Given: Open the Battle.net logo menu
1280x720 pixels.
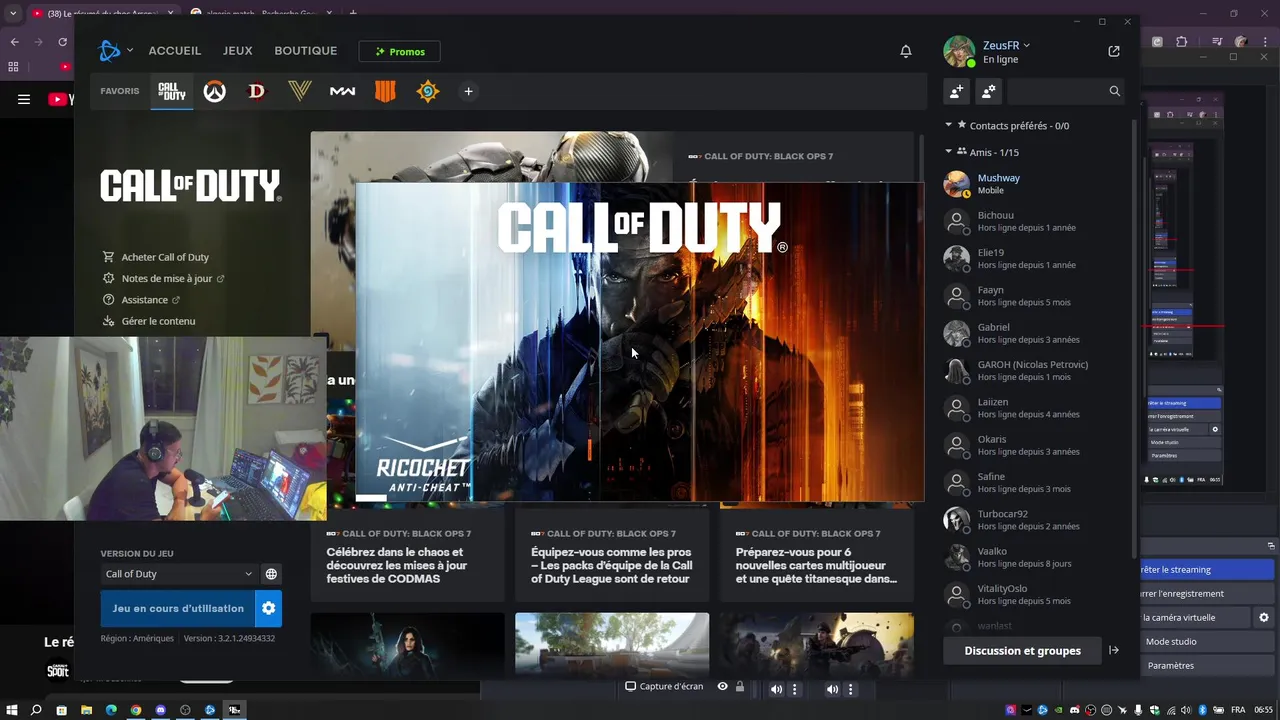Looking at the screenshot, I should 114,51.
